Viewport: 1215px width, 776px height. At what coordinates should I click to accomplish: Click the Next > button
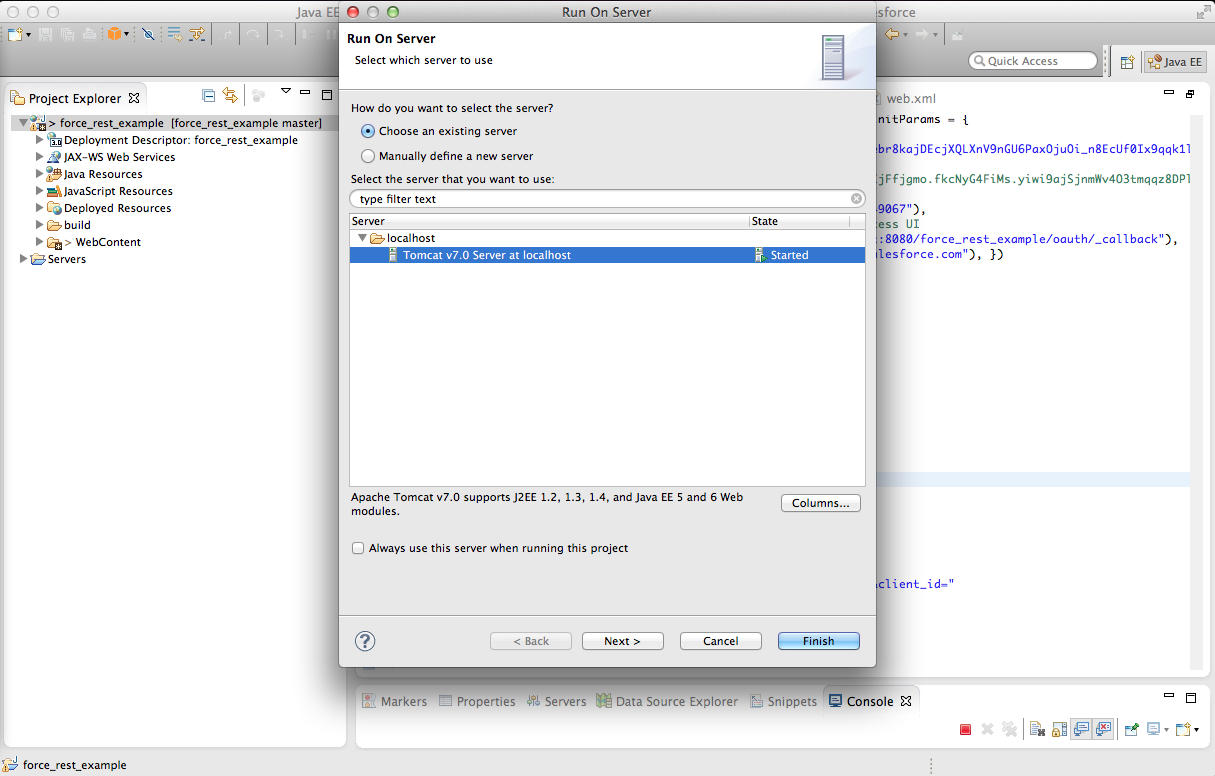(622, 641)
